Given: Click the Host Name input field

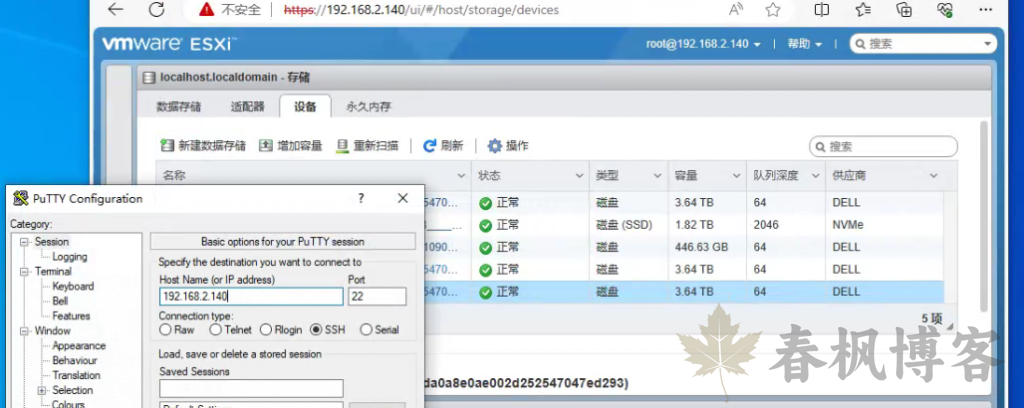Looking at the screenshot, I should click(x=251, y=297).
